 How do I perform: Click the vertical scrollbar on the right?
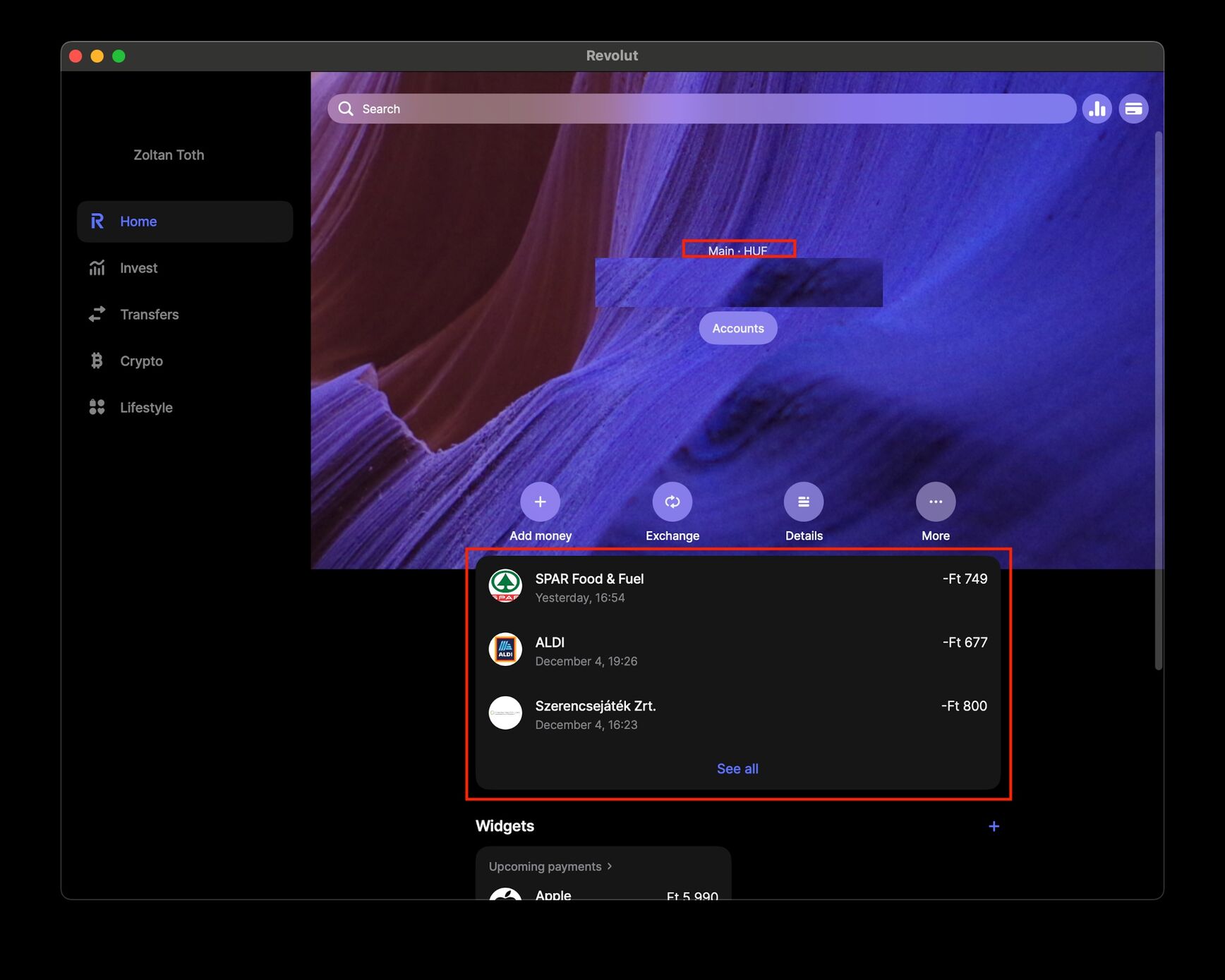(1158, 400)
